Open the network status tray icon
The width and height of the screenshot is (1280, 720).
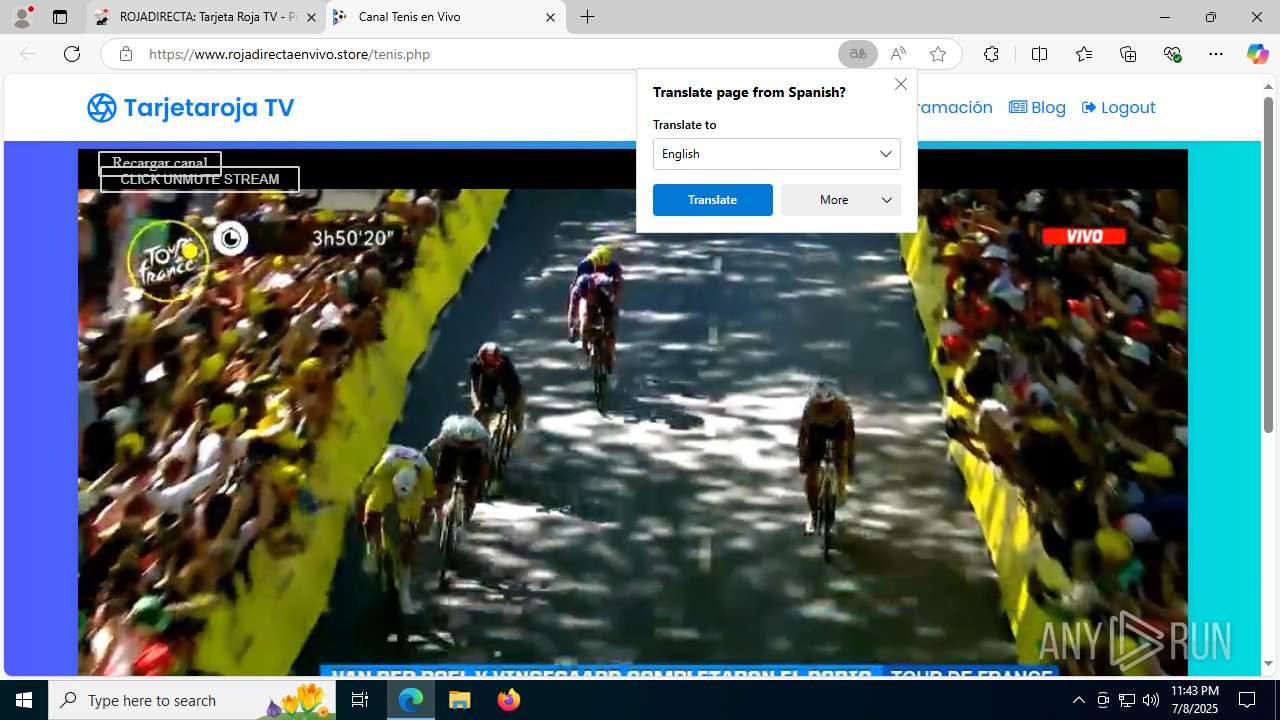[x=1127, y=700]
